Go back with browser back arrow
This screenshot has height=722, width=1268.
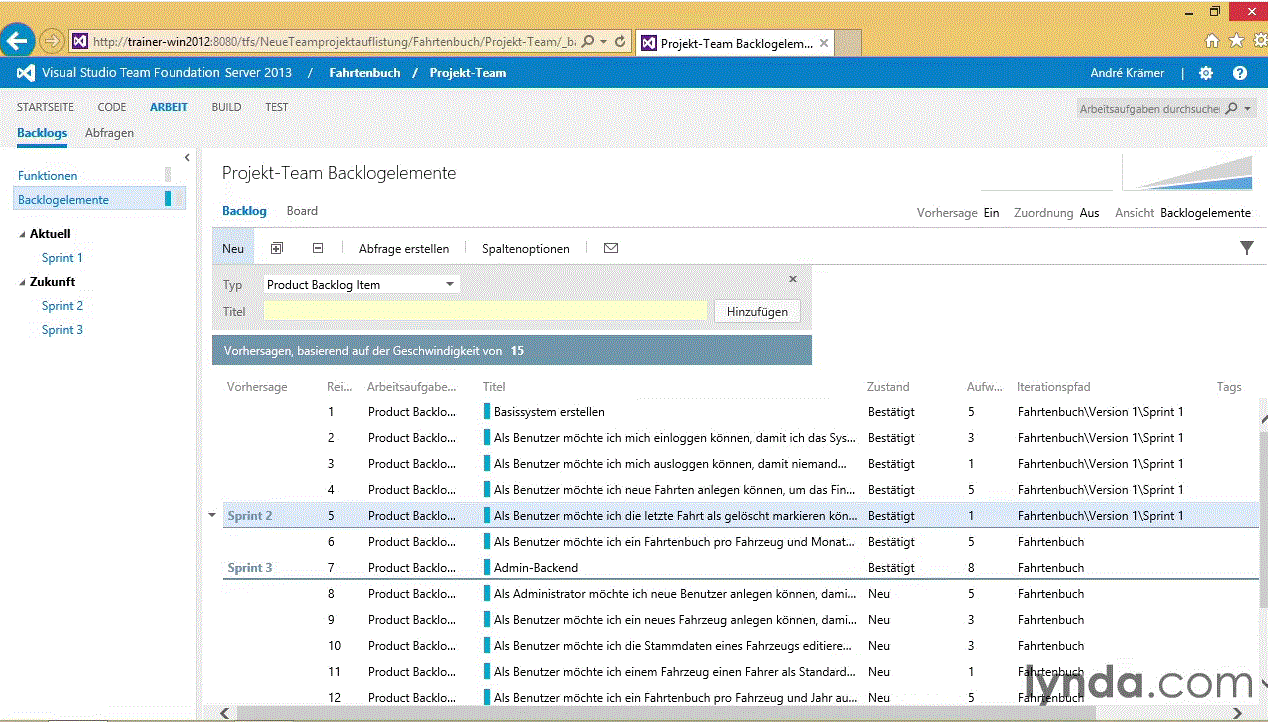point(17,41)
